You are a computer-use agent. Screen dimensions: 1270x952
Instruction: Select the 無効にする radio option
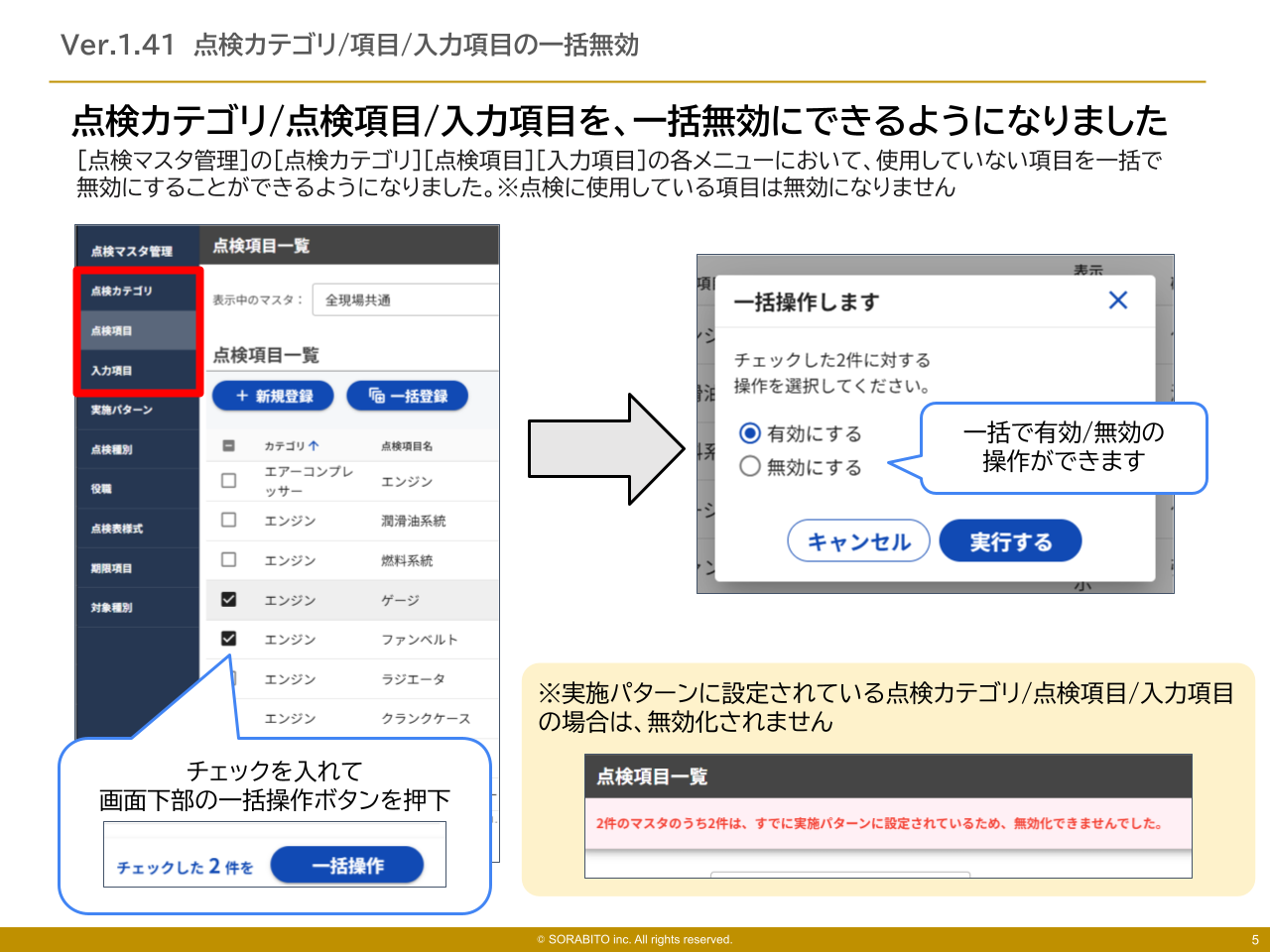click(750, 466)
